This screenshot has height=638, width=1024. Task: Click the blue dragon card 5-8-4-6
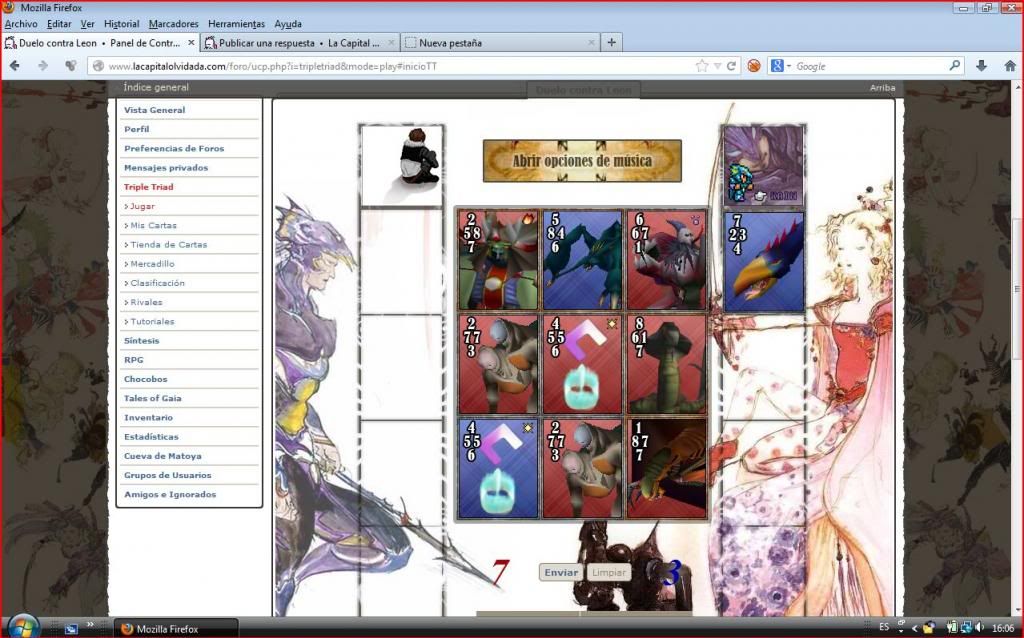coord(582,260)
